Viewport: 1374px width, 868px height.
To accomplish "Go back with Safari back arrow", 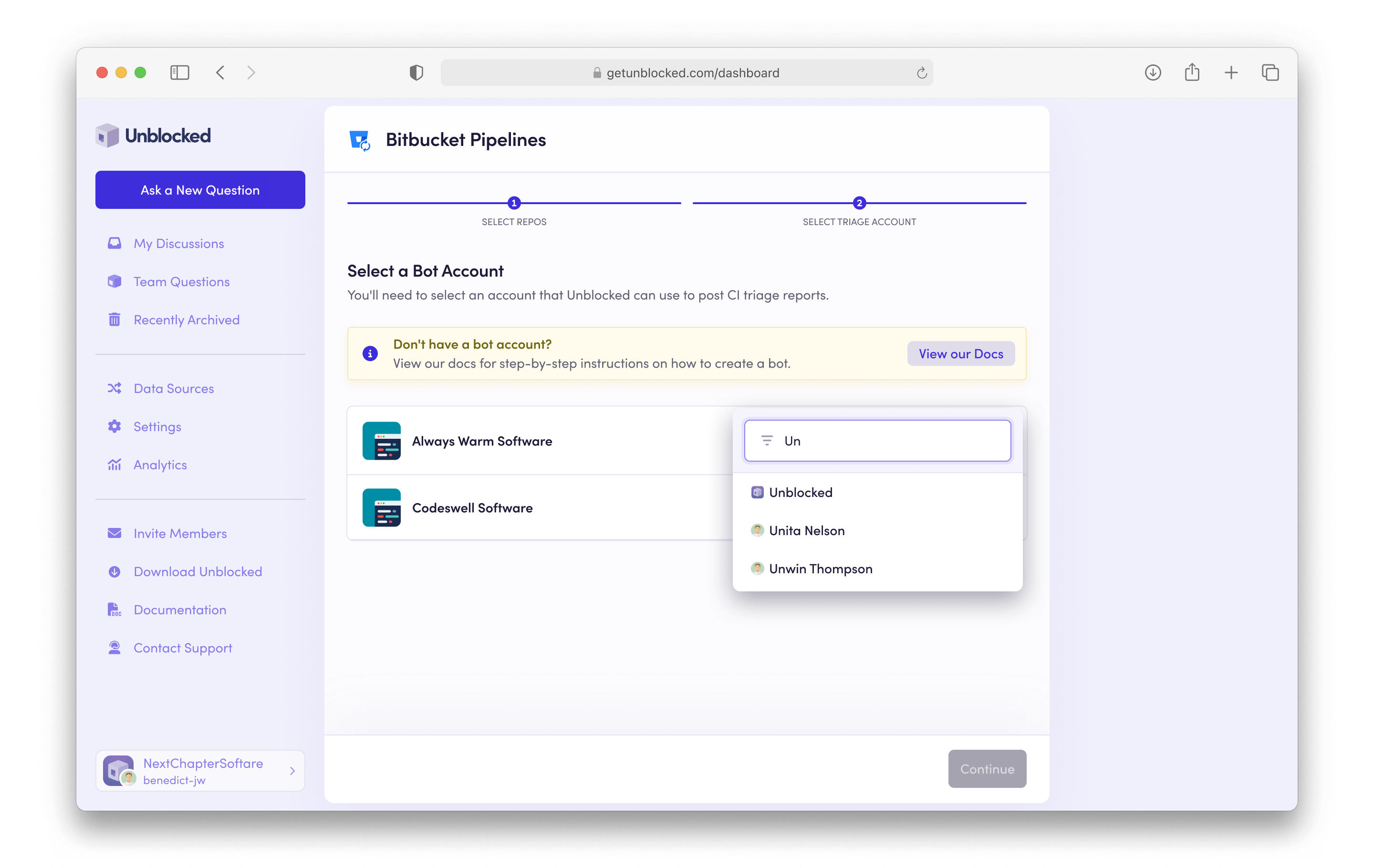I will (220, 72).
